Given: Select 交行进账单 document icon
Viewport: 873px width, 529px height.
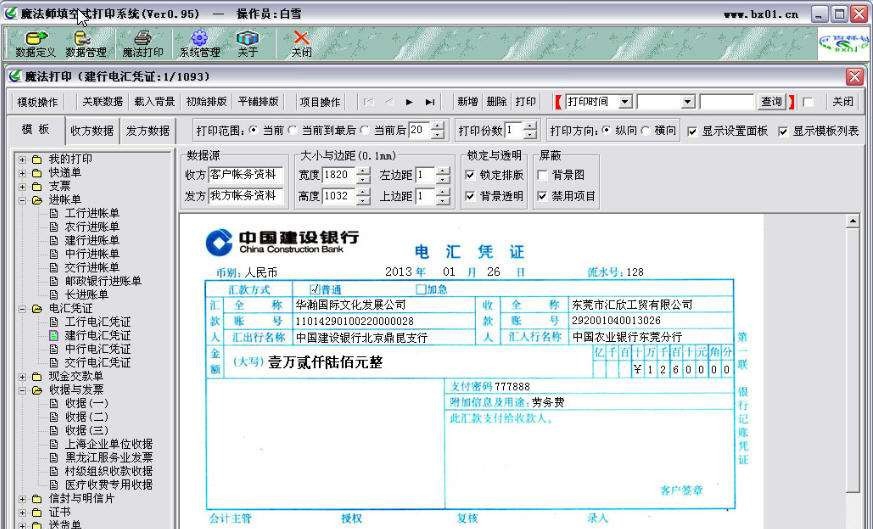Looking at the screenshot, I should 54,267.
